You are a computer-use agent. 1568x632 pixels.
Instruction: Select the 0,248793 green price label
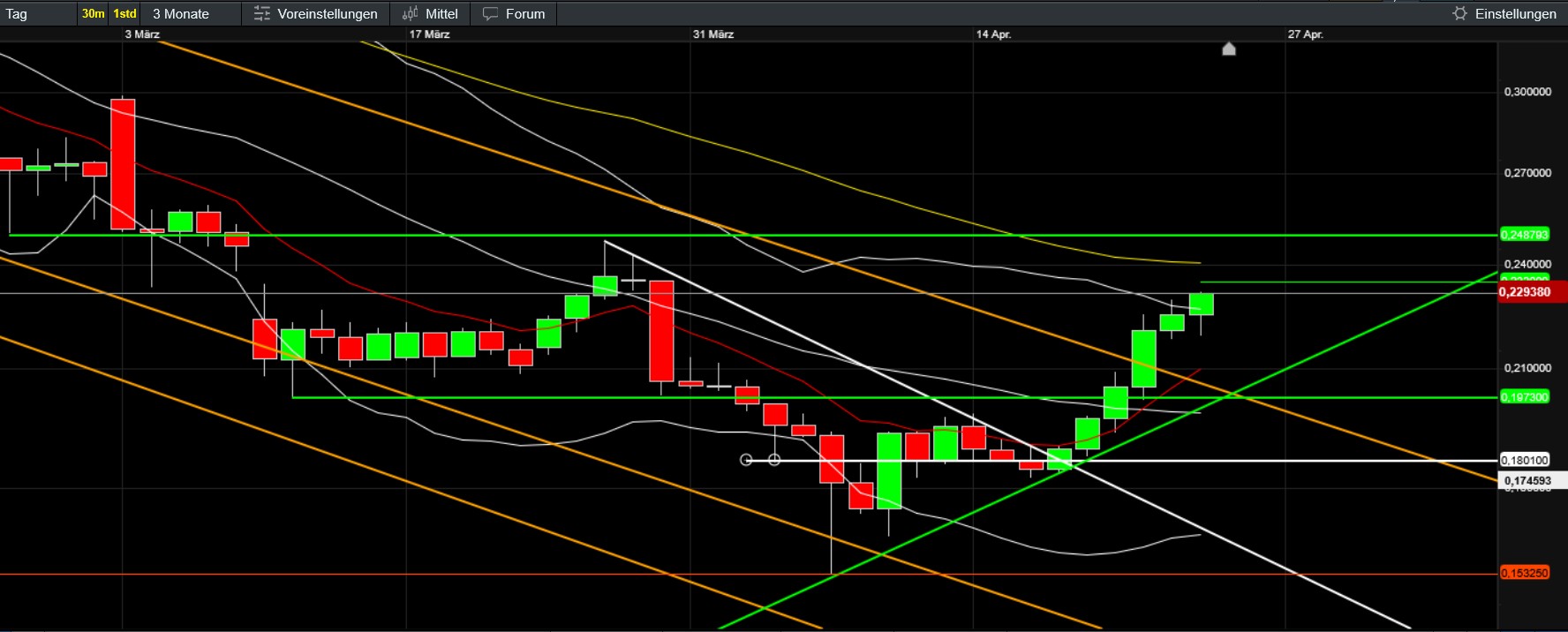[x=1525, y=235]
